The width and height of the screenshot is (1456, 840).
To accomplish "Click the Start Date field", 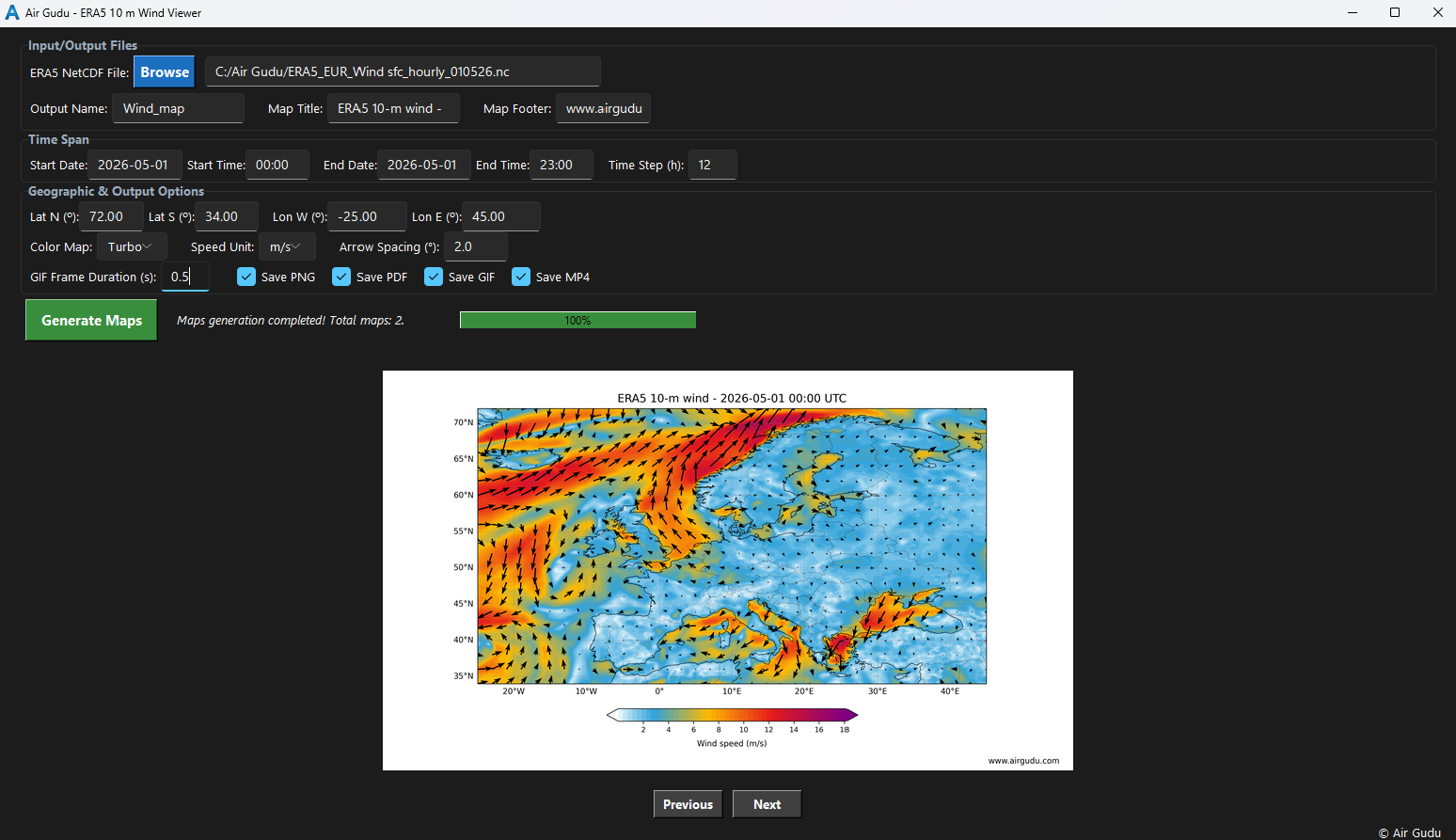I will click(x=134, y=165).
